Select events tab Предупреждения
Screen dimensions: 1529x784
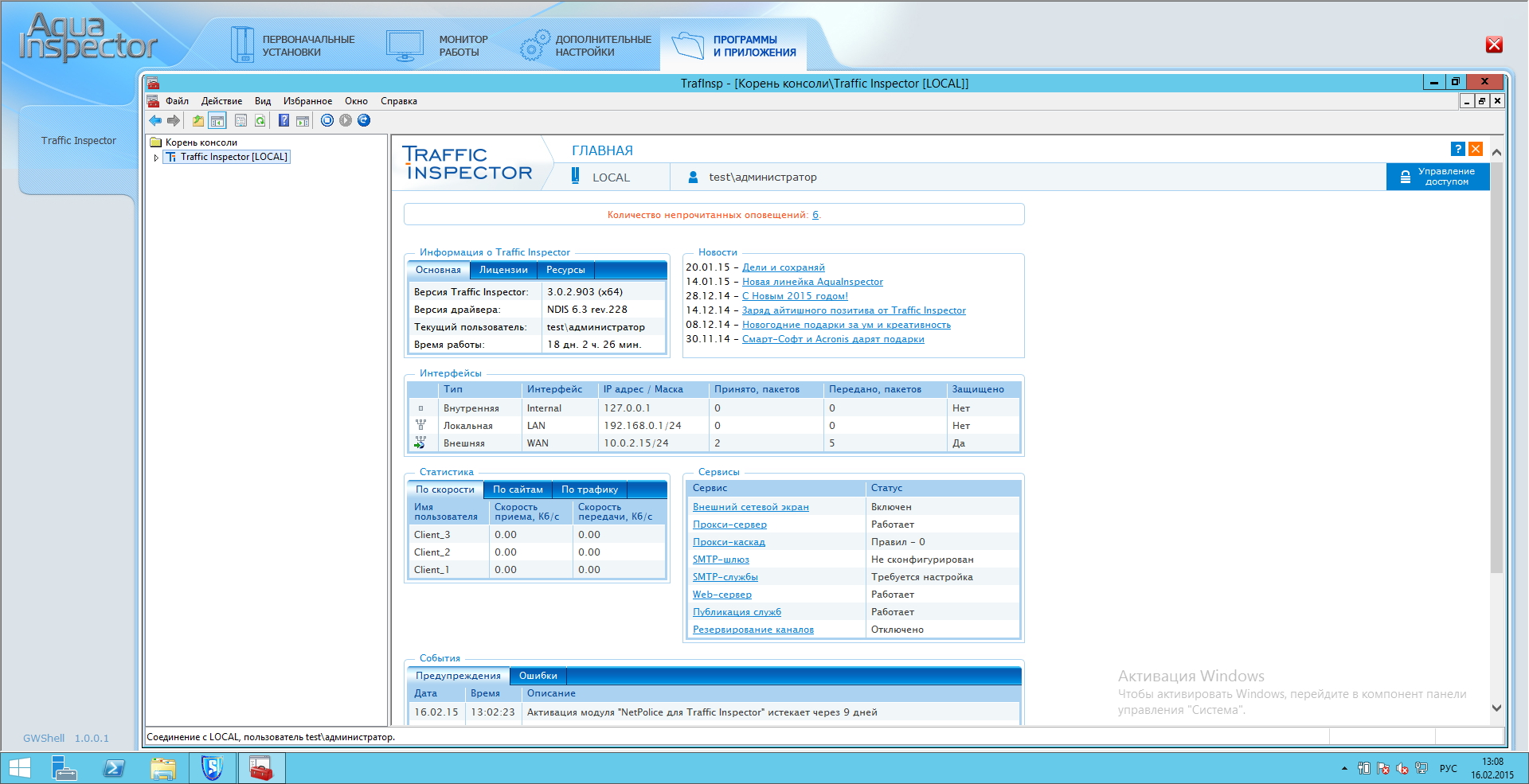(458, 676)
